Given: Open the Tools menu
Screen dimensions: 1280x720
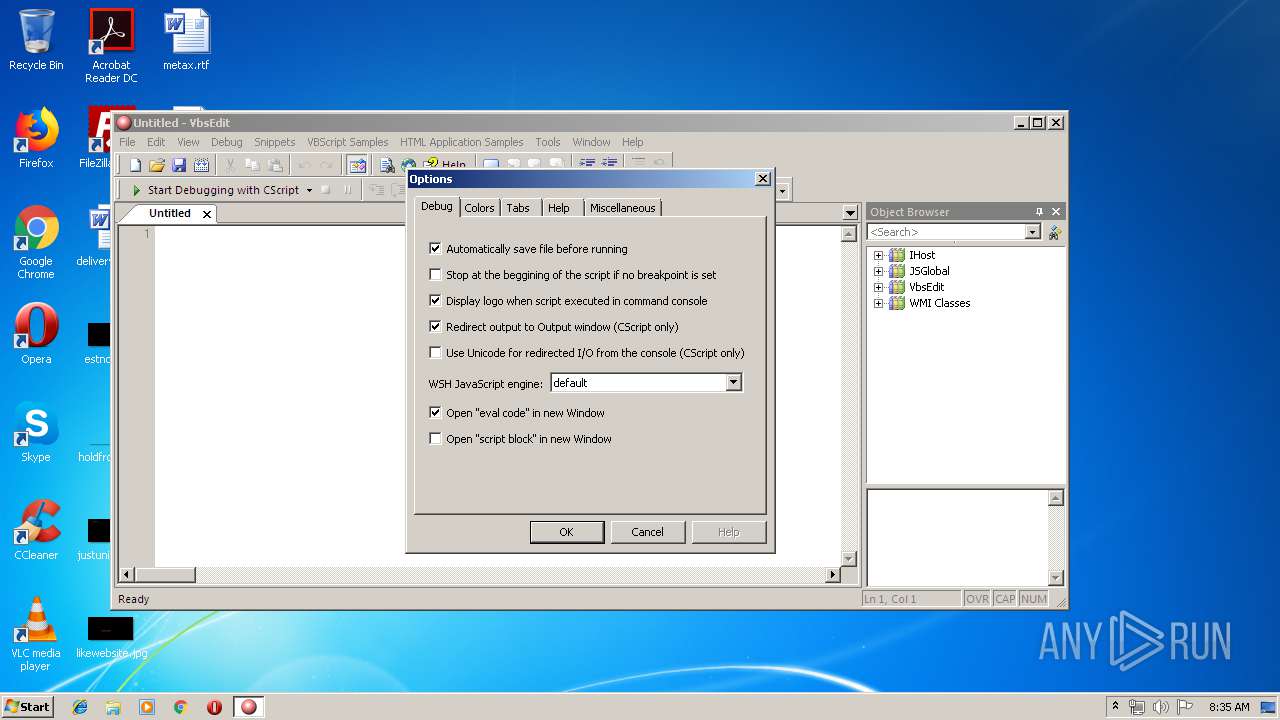Looking at the screenshot, I should pyautogui.click(x=548, y=142).
